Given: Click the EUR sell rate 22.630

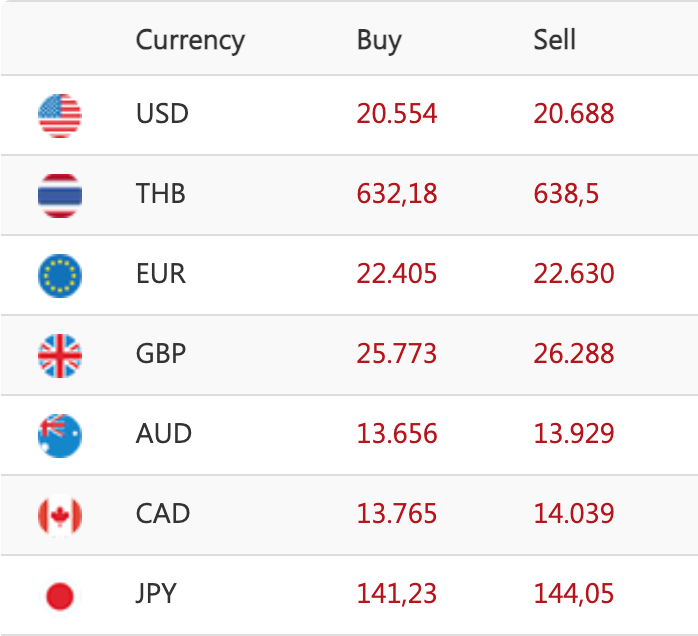Looking at the screenshot, I should coord(574,274).
